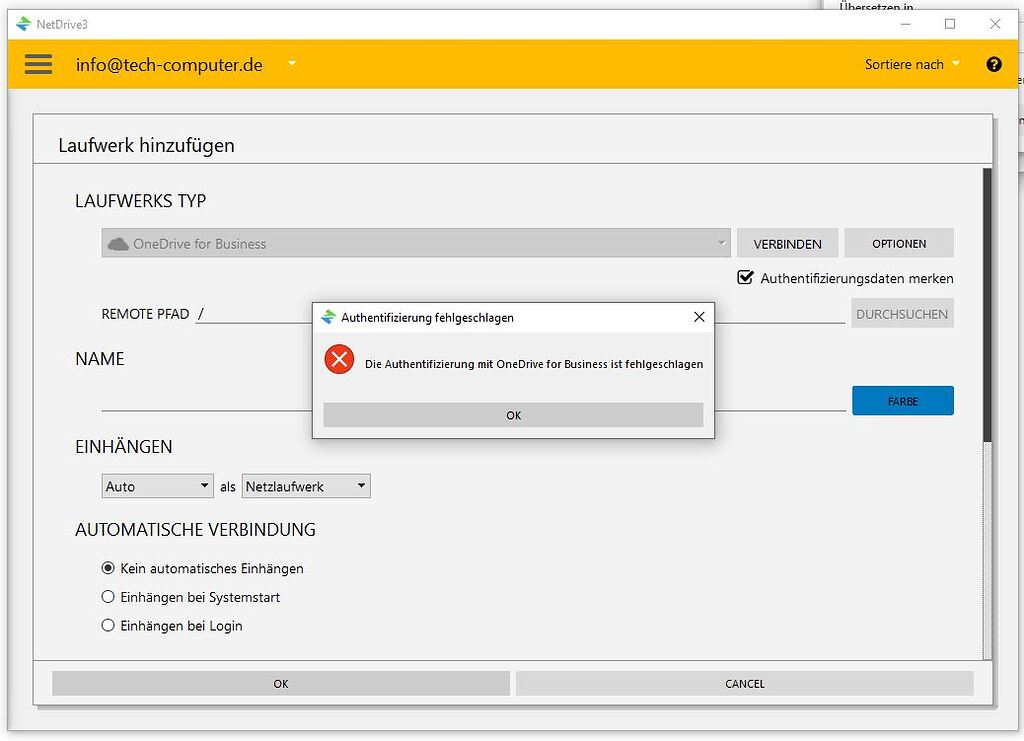Toggle the Authentifizierungsdaten merken checkbox

(745, 278)
